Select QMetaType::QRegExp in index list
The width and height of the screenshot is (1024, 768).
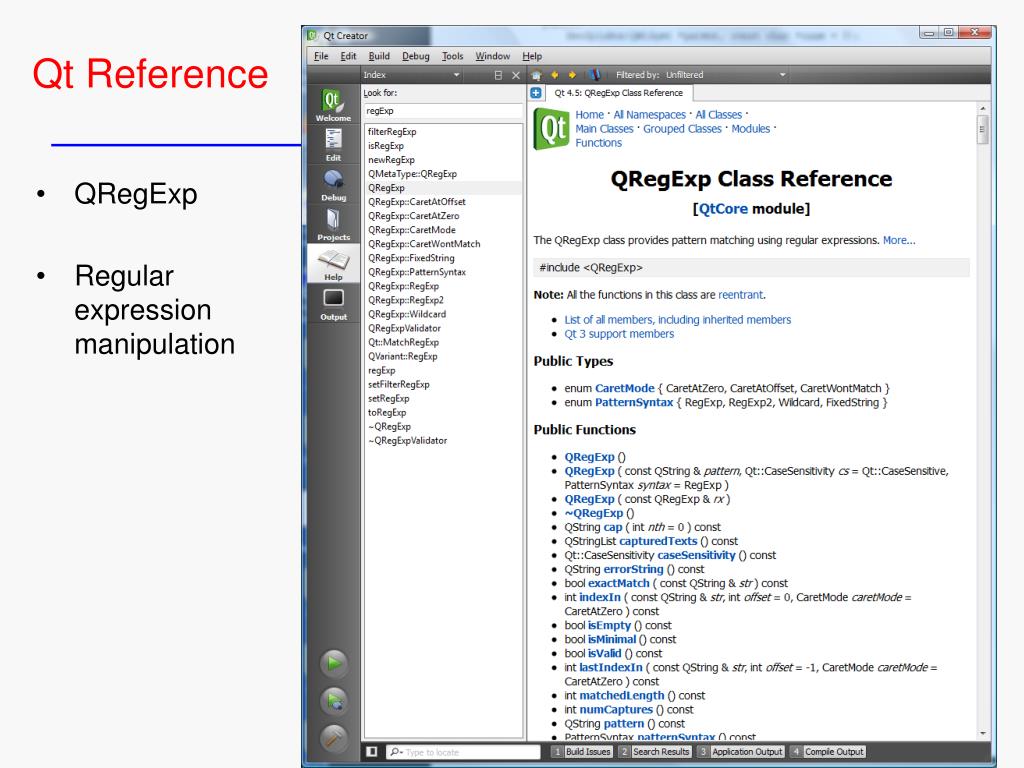[443, 174]
